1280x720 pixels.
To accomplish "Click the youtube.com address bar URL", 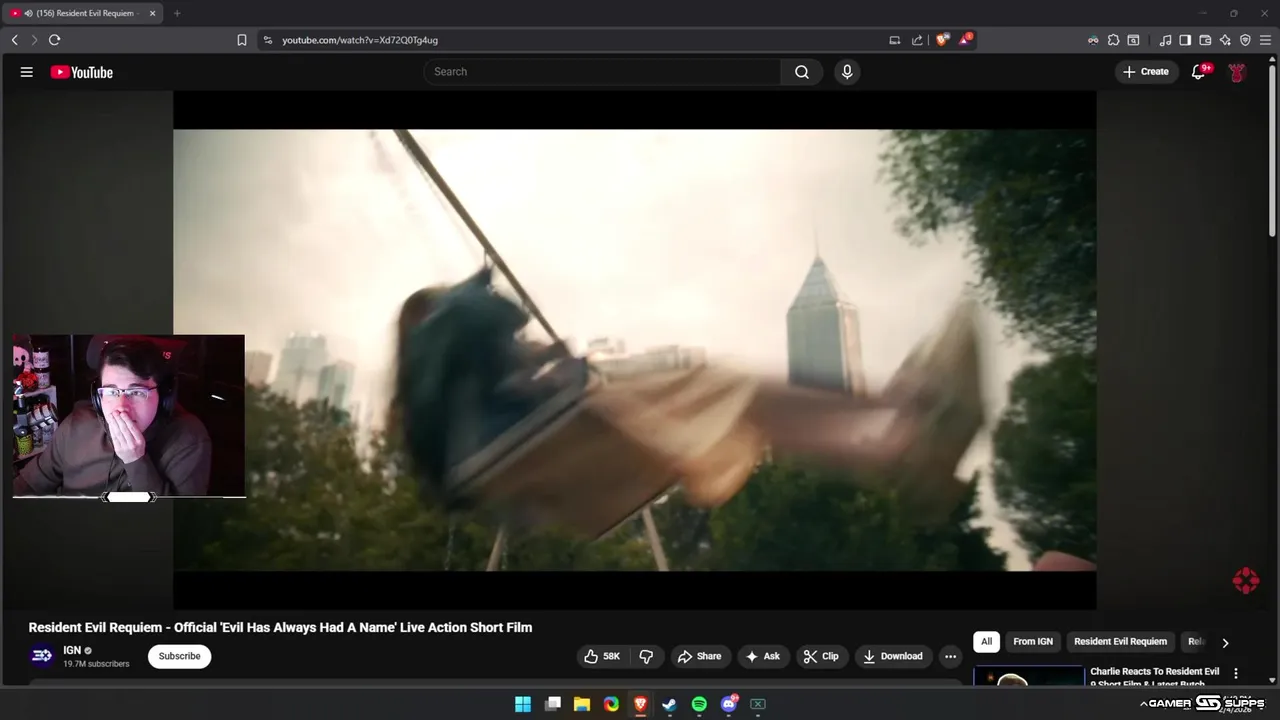I will click(x=360, y=40).
